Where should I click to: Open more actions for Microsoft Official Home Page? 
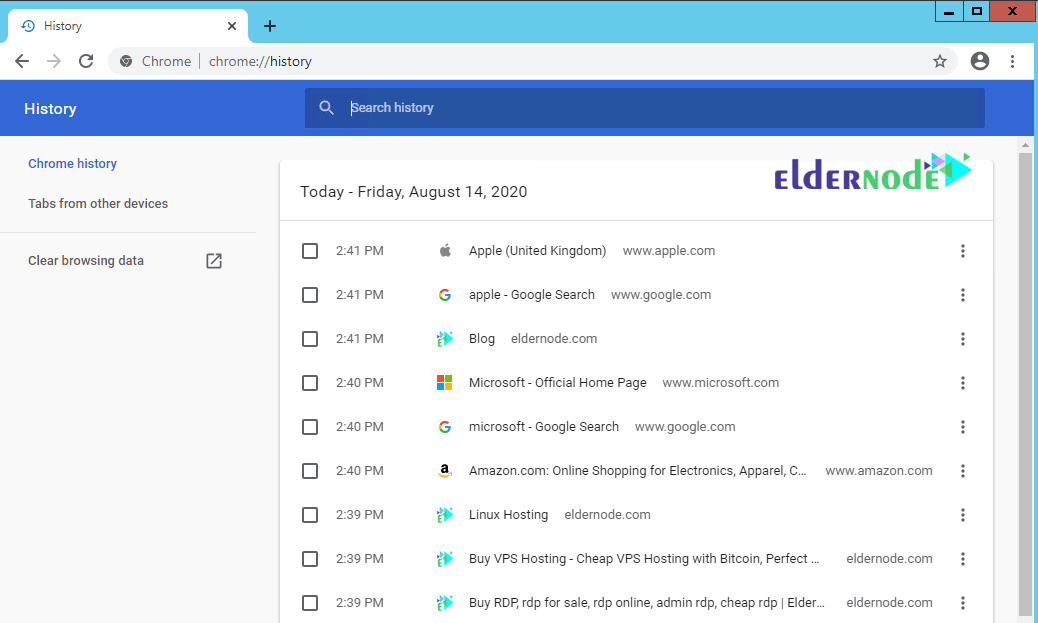tap(963, 383)
